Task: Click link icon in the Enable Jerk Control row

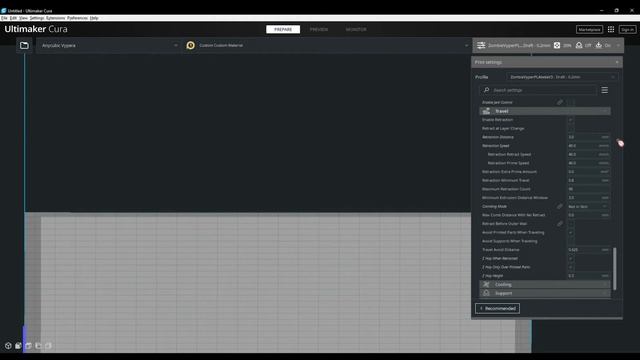Action: [560, 102]
